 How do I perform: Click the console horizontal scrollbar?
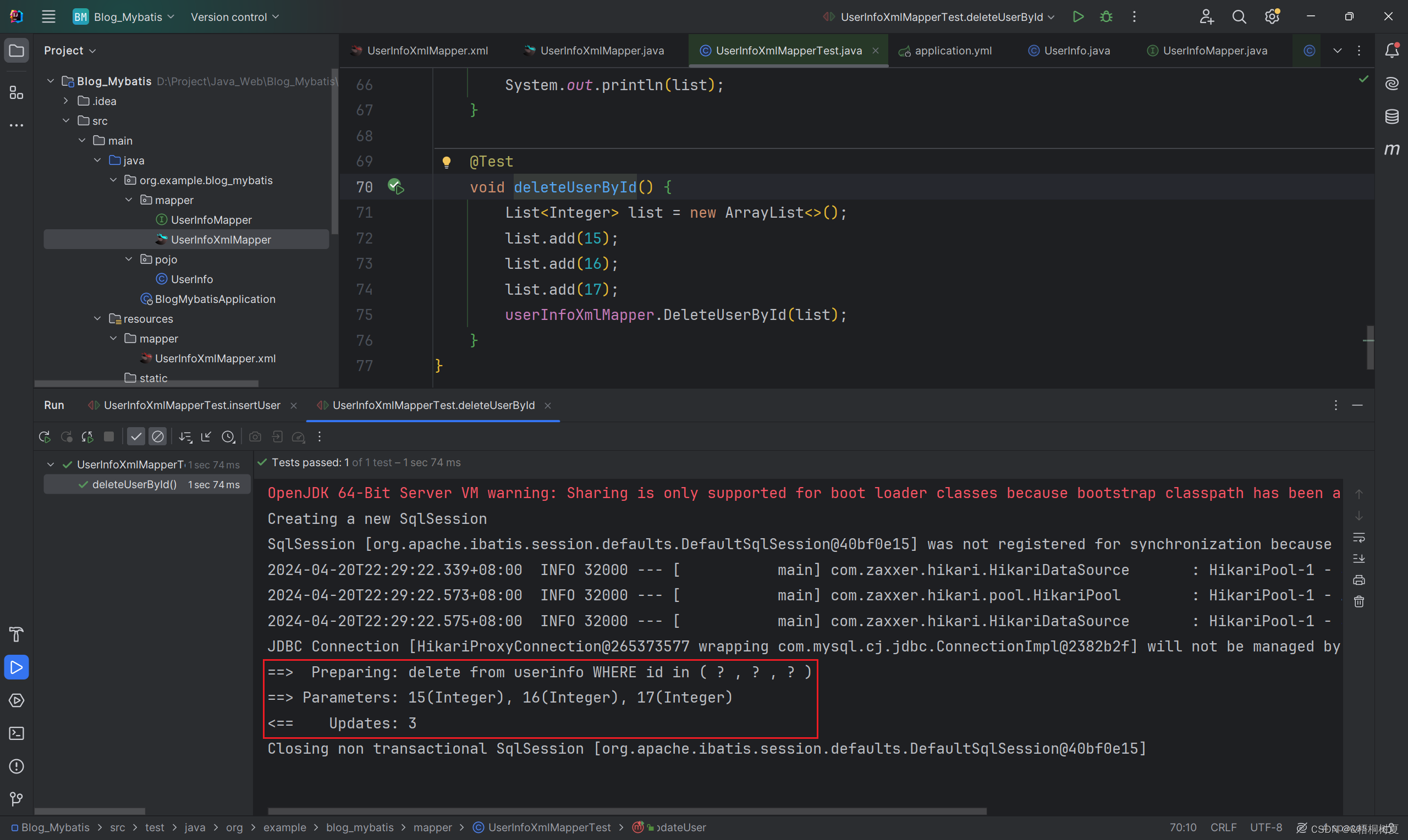click(x=626, y=811)
